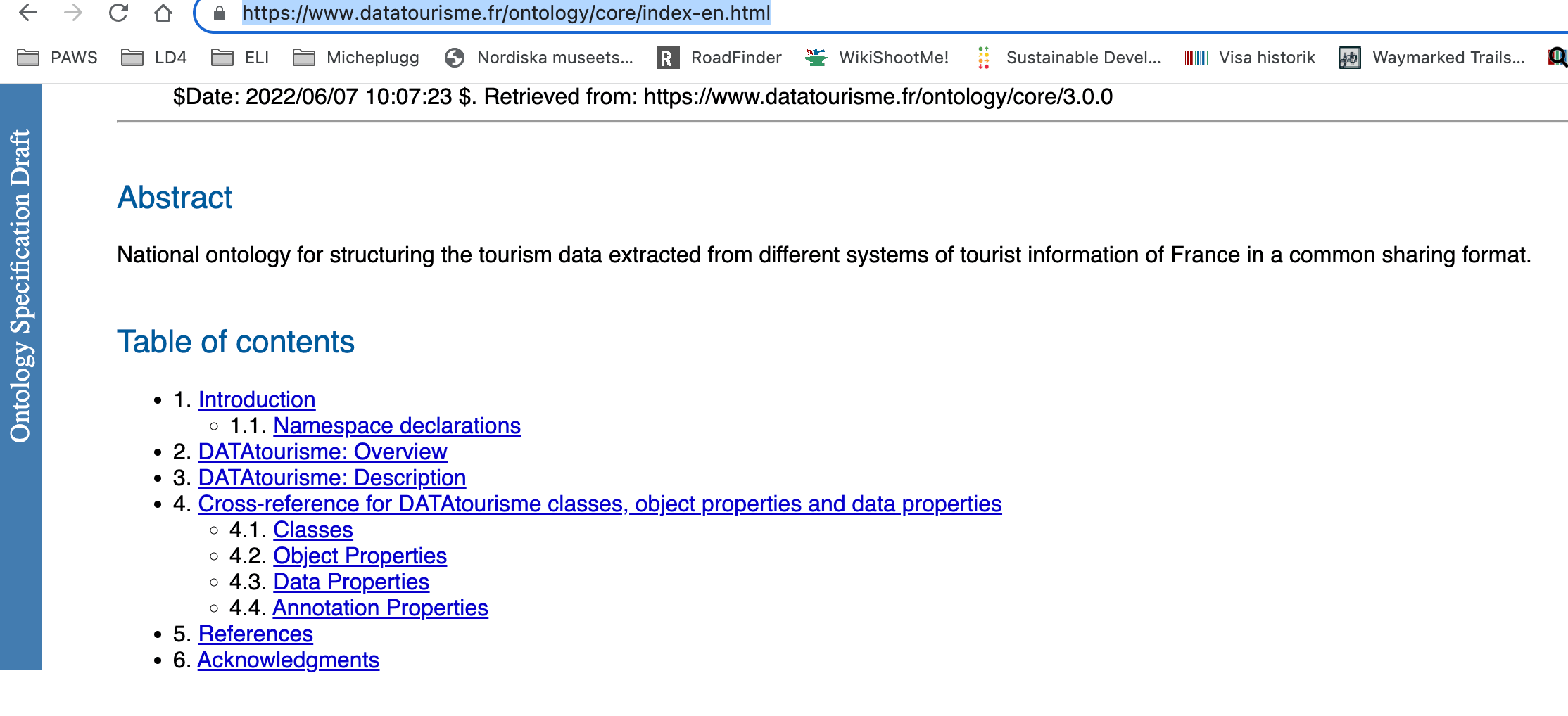Image resolution: width=1568 pixels, height=716 pixels.
Task: Jump to the Introduction section
Action: point(256,399)
